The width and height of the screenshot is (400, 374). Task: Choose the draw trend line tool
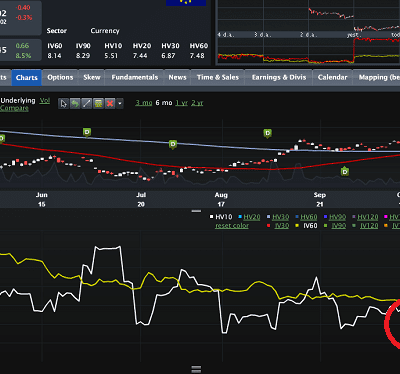(86, 104)
